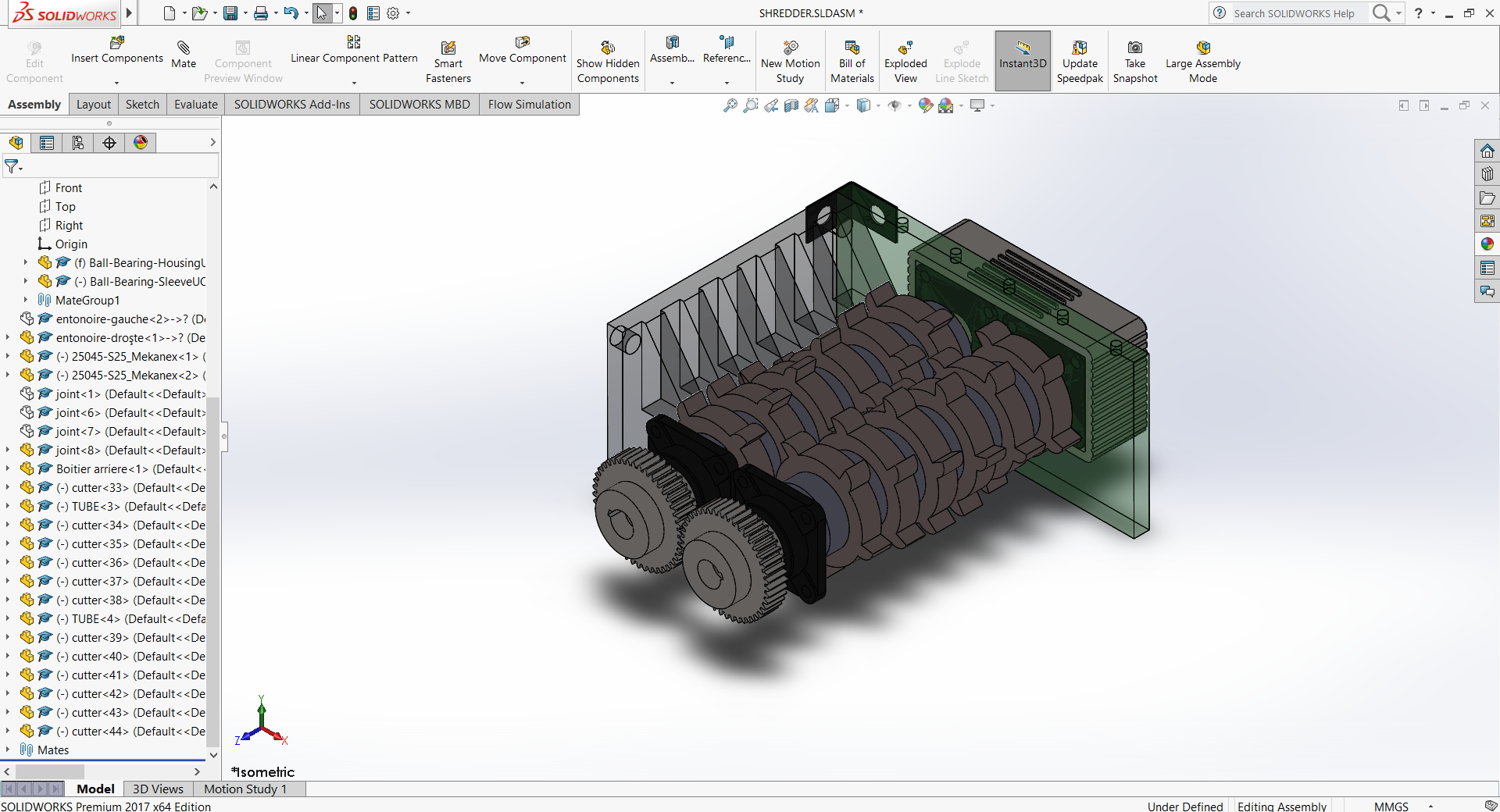Select the Appearances color sphere in task pane
Screen dimensions: 1500x812
[1487, 243]
